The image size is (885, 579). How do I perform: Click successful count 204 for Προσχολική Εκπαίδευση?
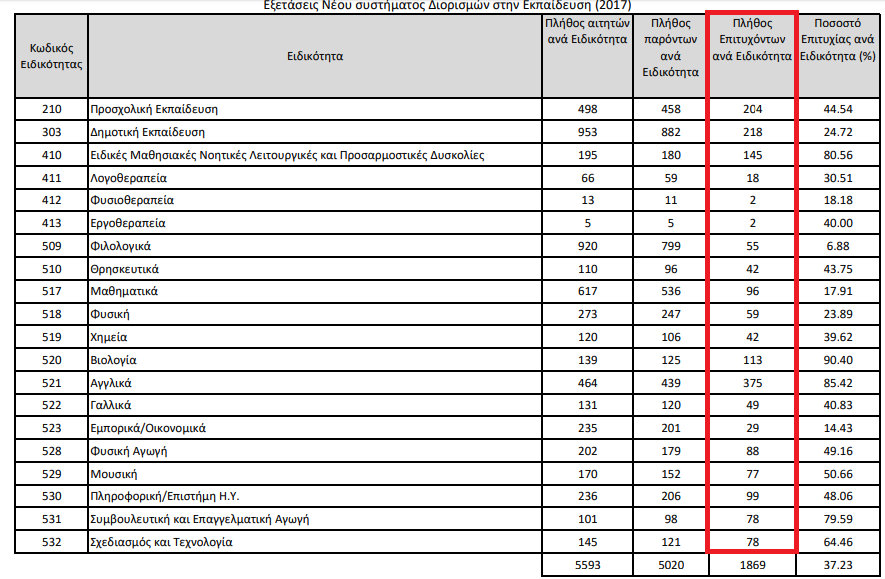(x=752, y=109)
